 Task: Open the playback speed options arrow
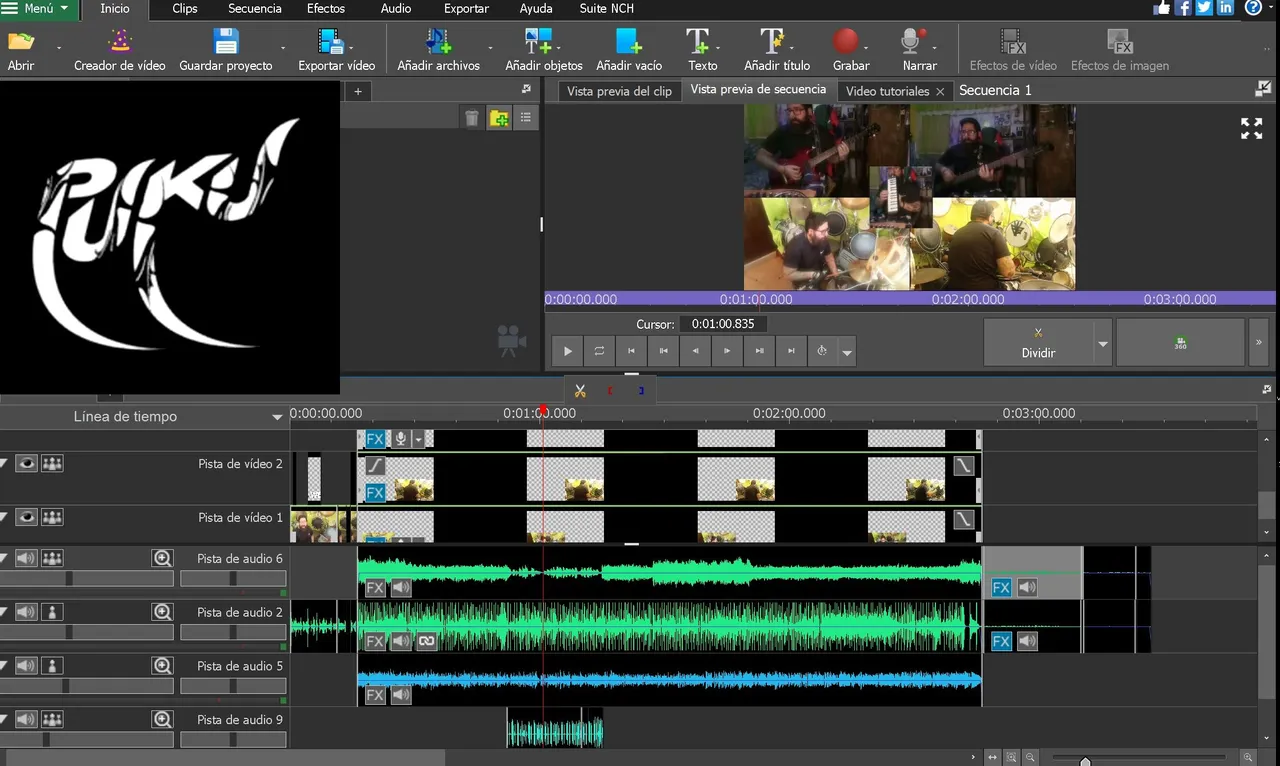(848, 352)
